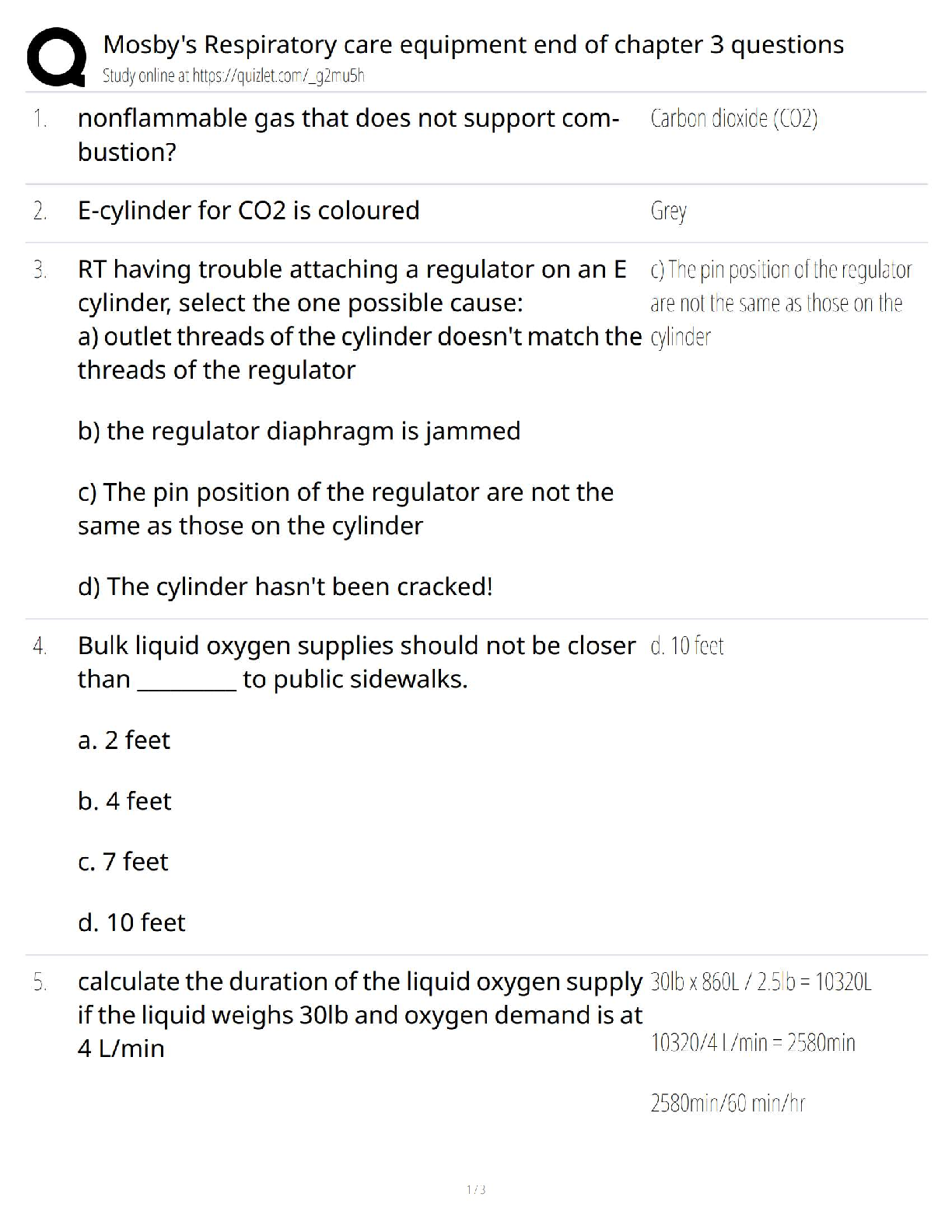Choose the "d. 10 feet" option on the left
Screen dimensions: 952x1232
pos(131,922)
